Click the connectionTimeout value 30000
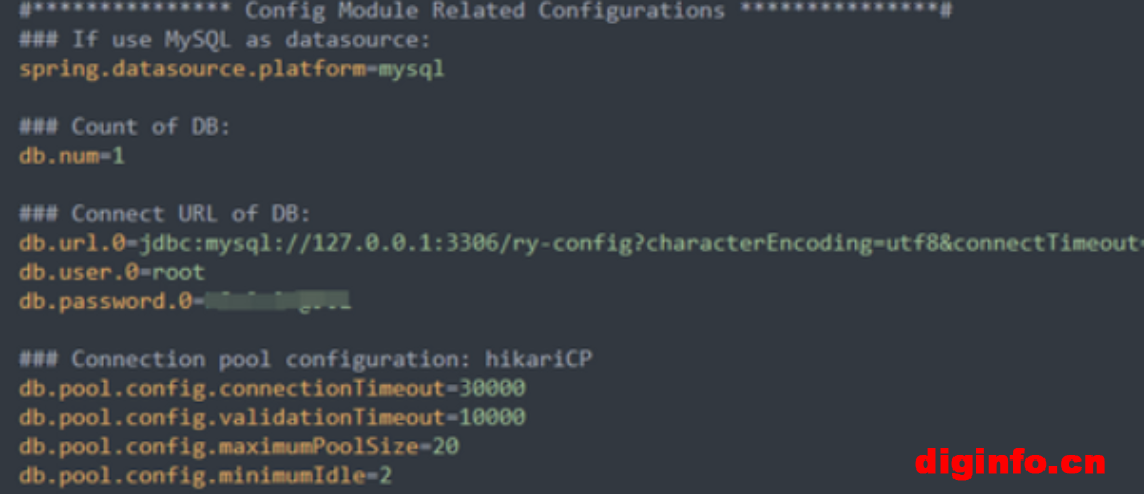The height and width of the screenshot is (494, 1144). tap(492, 388)
